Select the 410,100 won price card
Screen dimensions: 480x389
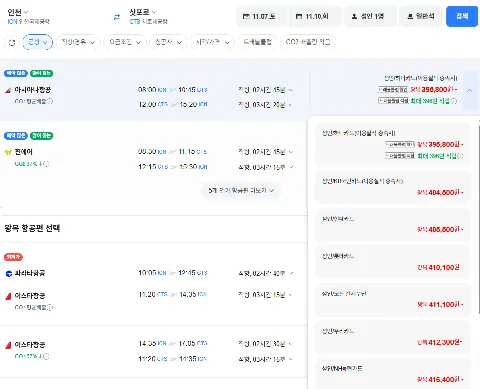[393, 262]
